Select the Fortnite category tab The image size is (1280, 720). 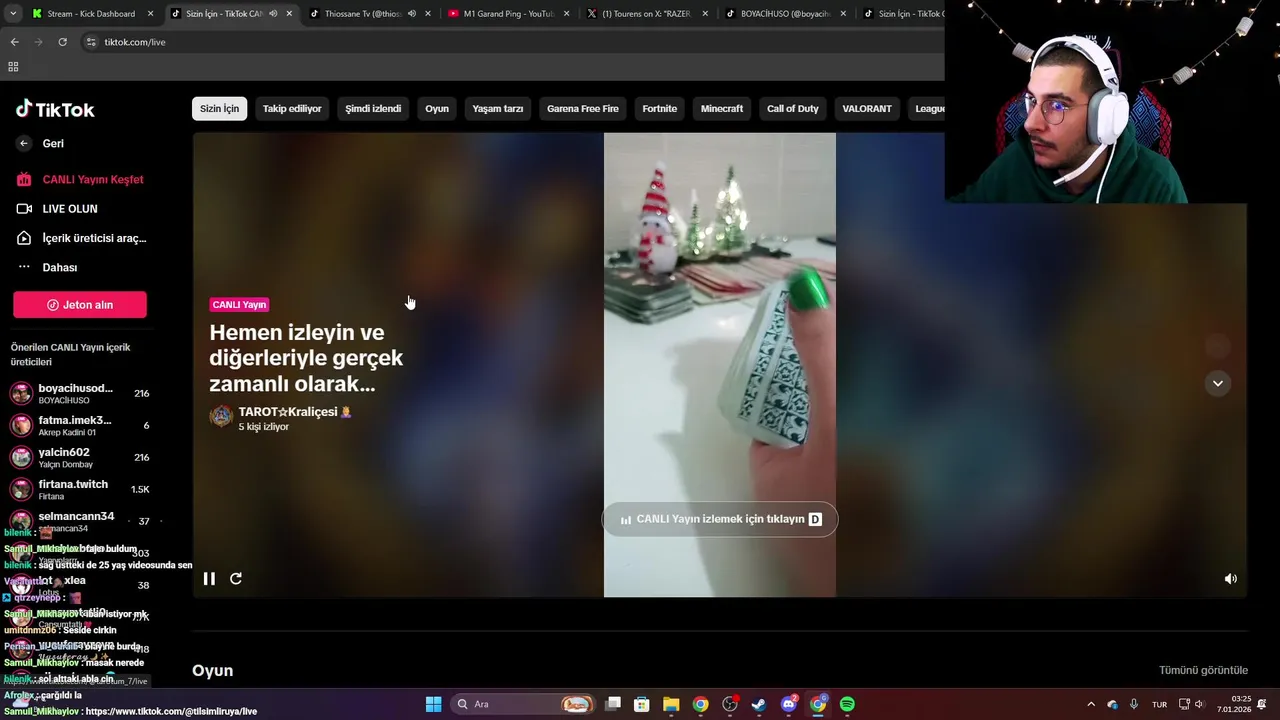point(660,108)
